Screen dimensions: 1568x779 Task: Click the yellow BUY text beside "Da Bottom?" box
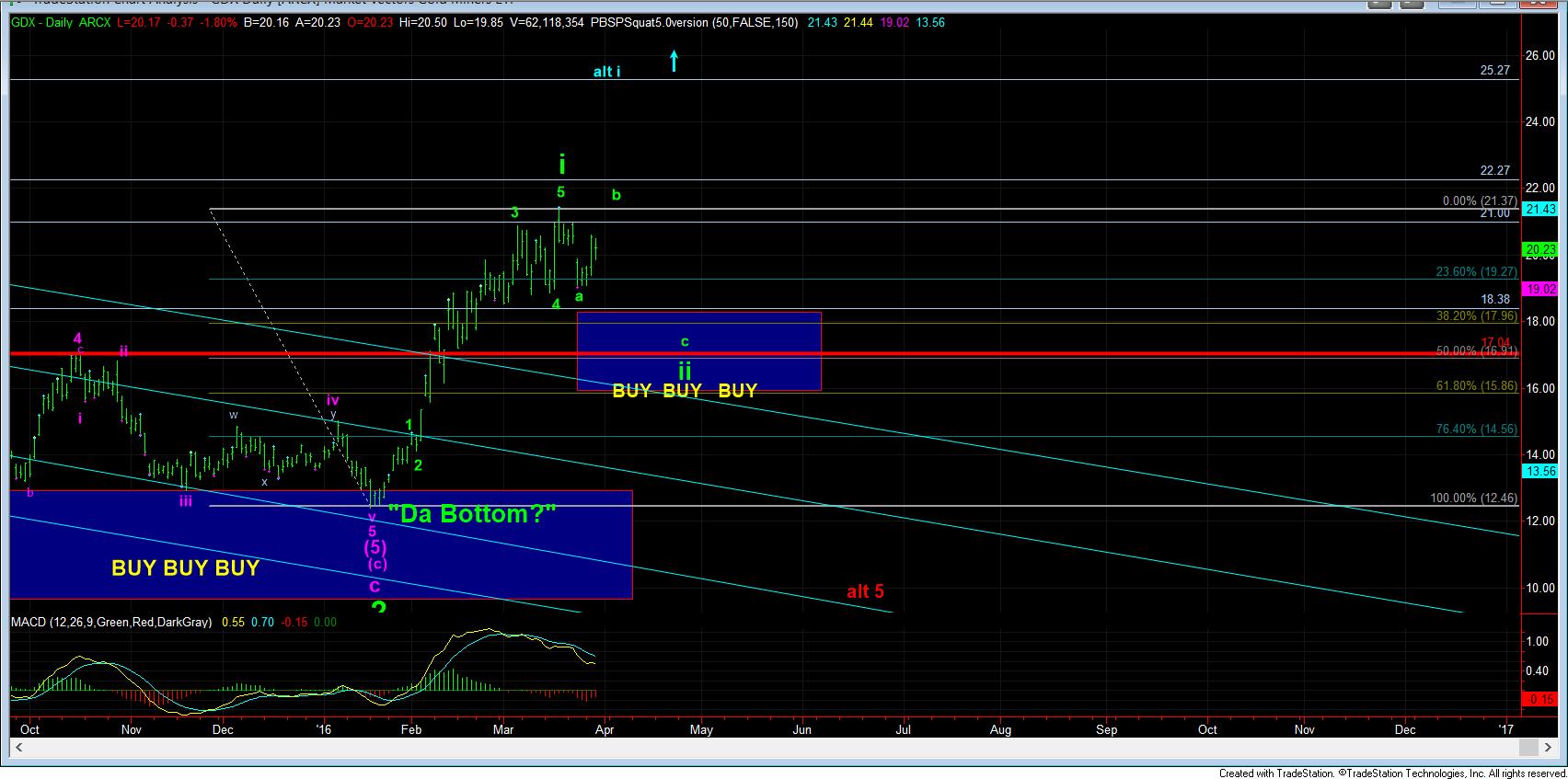click(x=185, y=568)
